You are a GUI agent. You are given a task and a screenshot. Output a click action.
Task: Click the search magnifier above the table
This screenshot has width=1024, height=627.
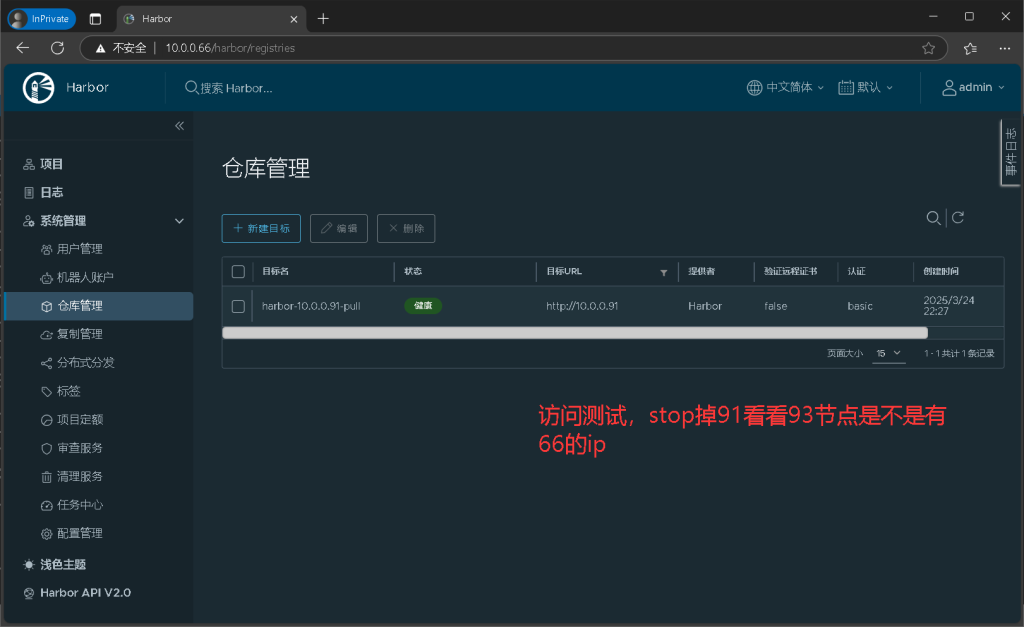click(933, 218)
